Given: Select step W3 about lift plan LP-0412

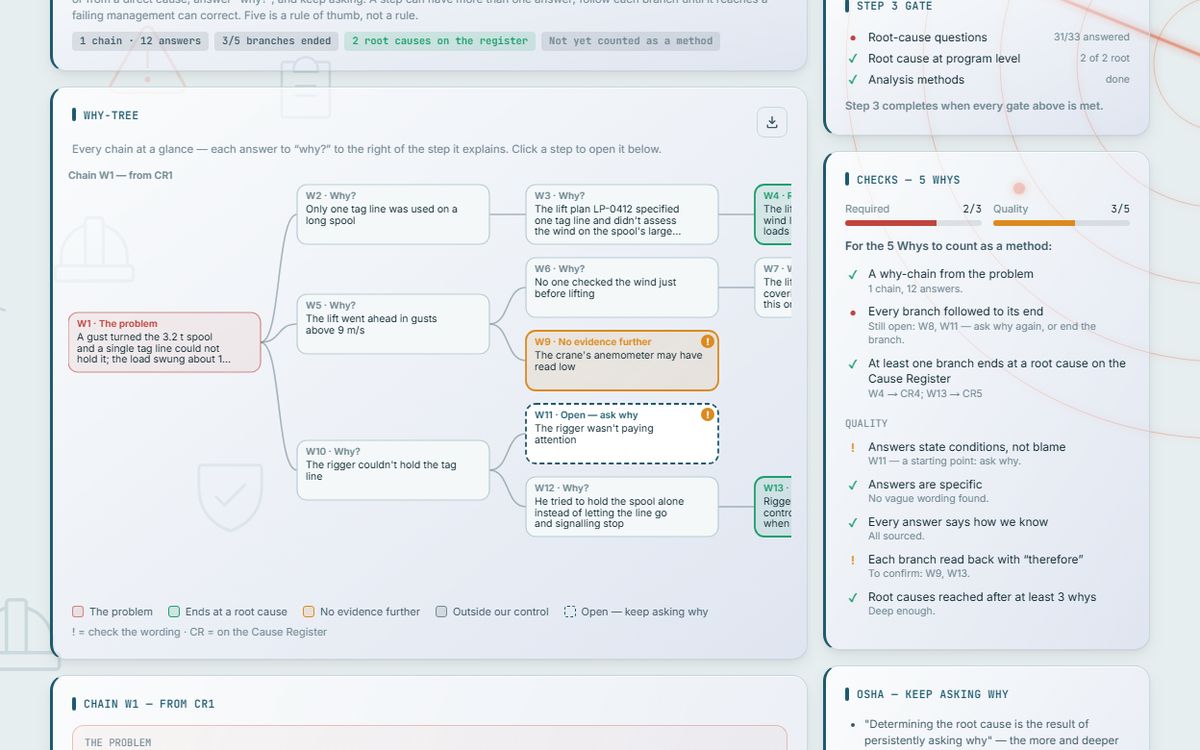Looking at the screenshot, I should coord(622,214).
